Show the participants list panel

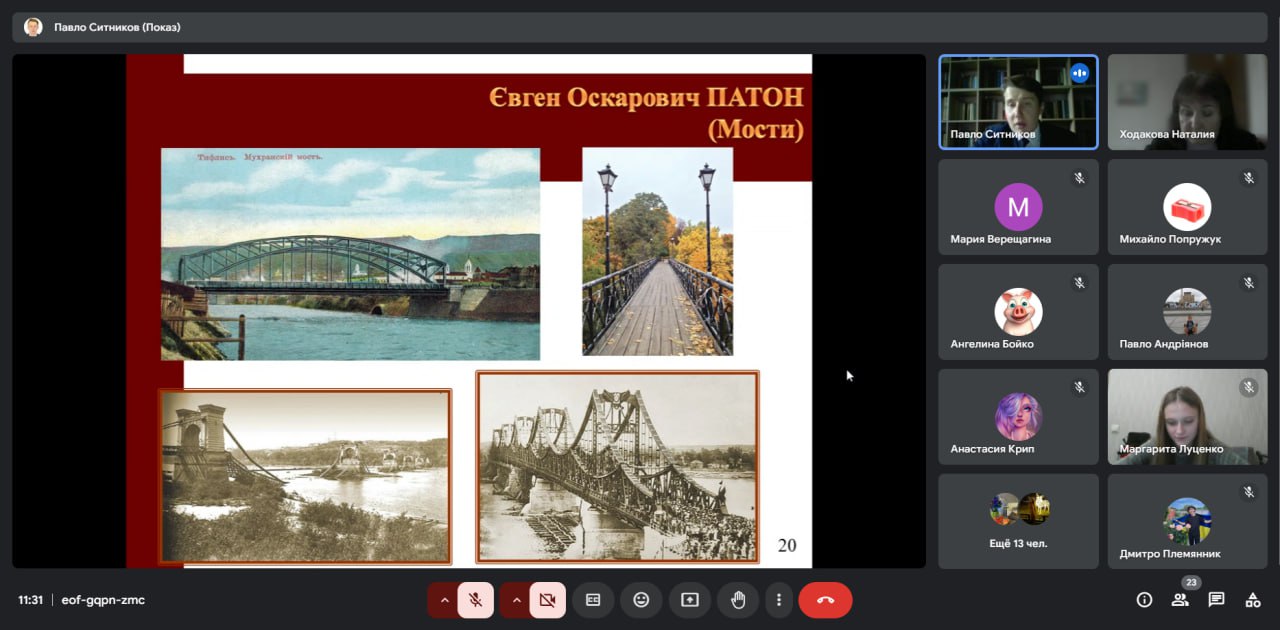[1180, 600]
